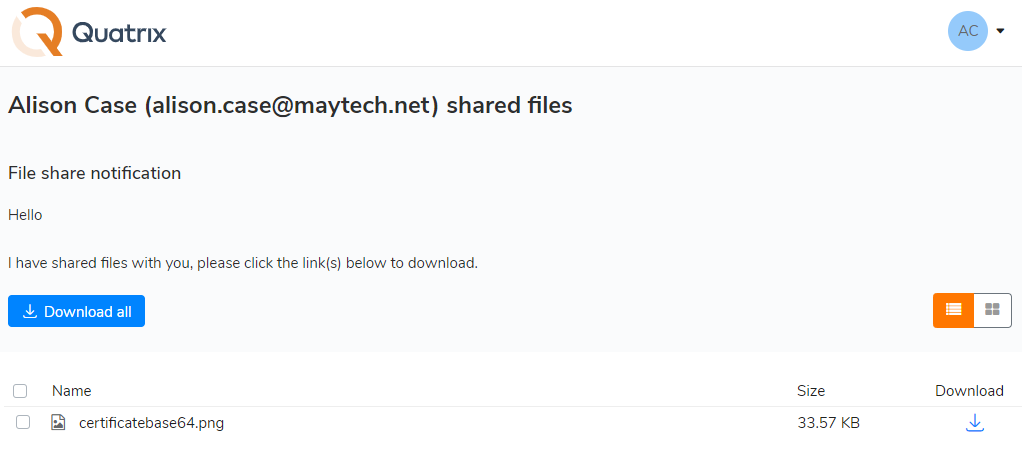The image size is (1022, 456).
Task: Open the certificatebase64.png file link
Action: (151, 423)
